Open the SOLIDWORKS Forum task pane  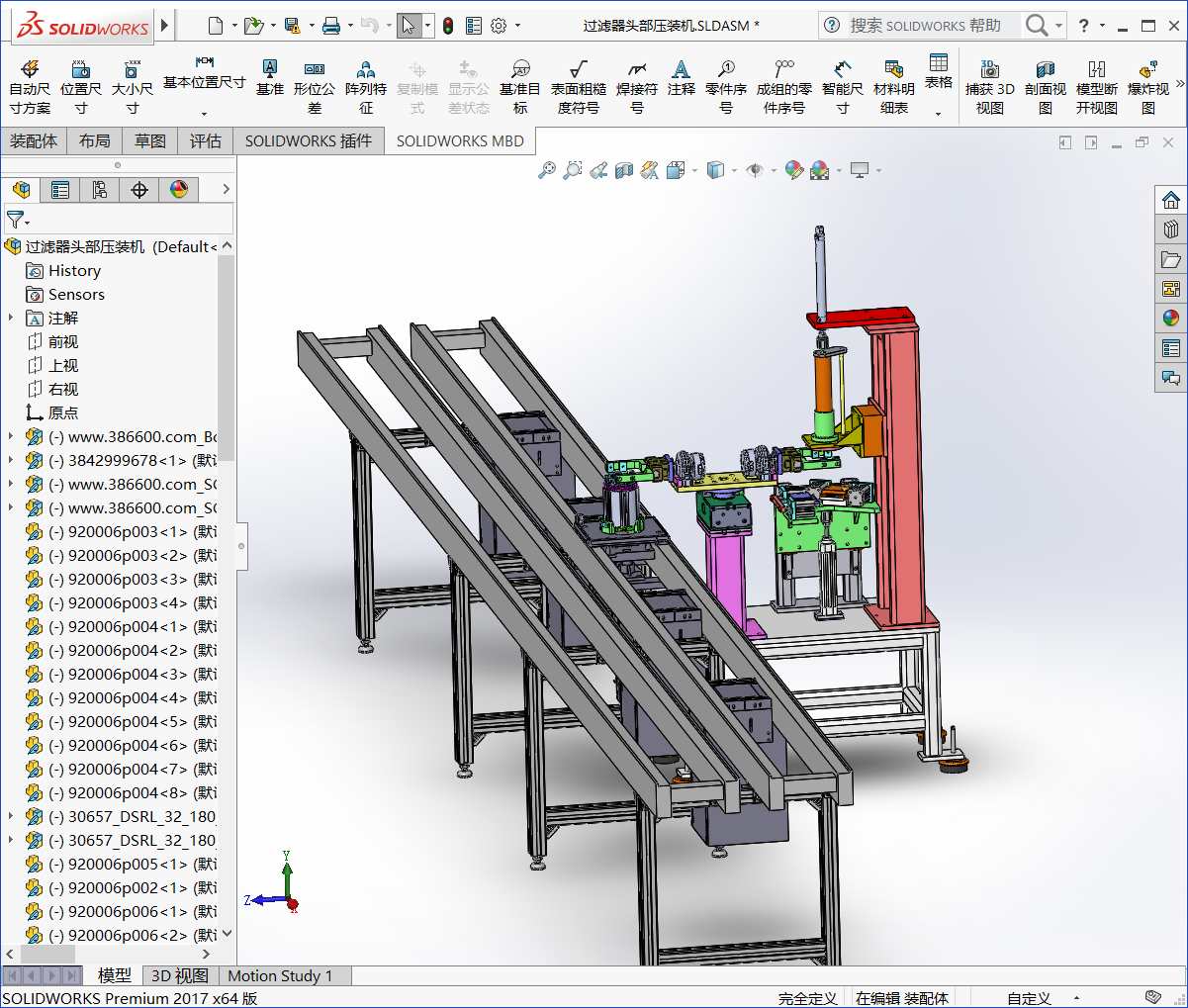click(x=1171, y=378)
